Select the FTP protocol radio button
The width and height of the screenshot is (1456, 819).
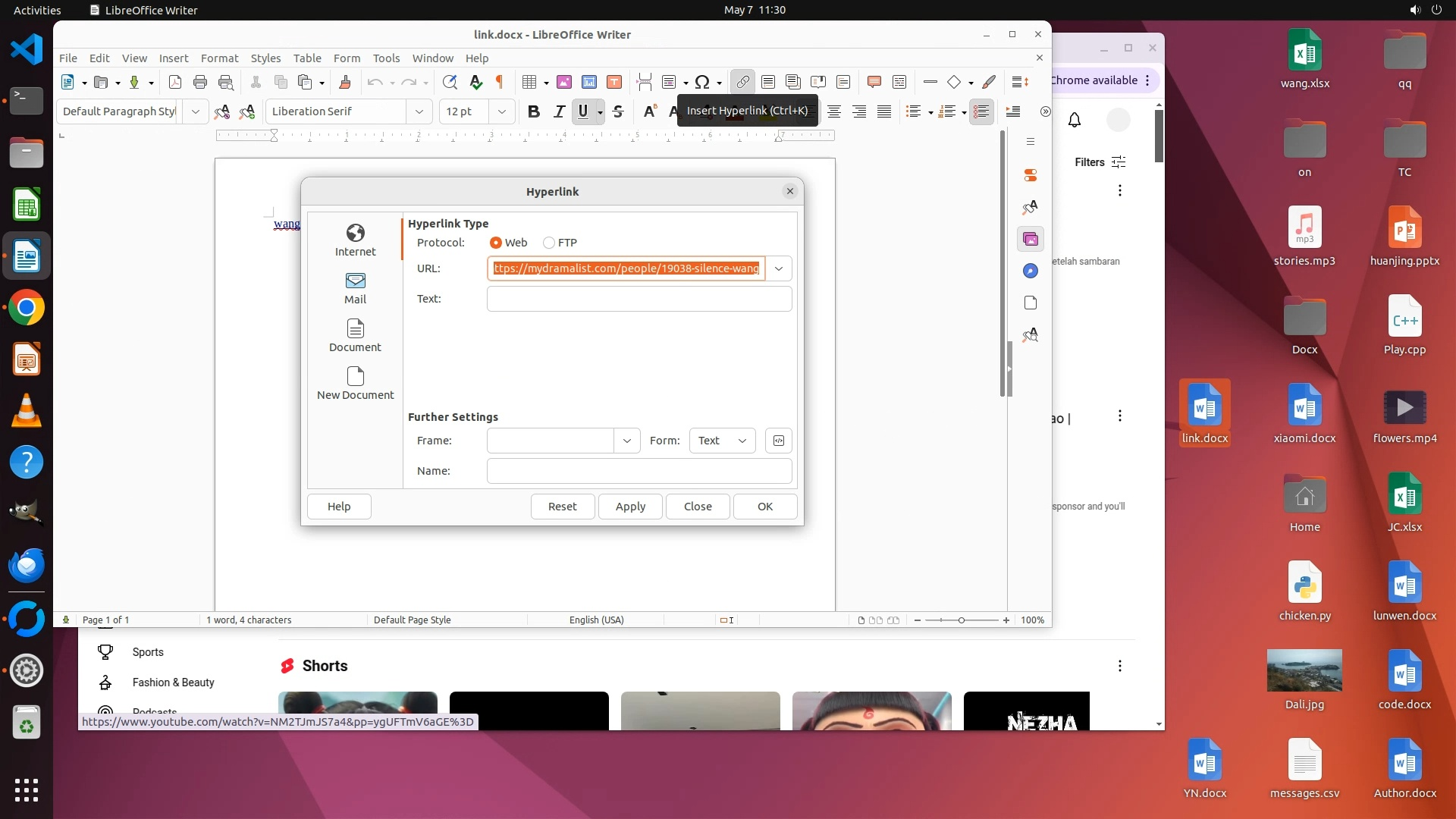point(549,243)
